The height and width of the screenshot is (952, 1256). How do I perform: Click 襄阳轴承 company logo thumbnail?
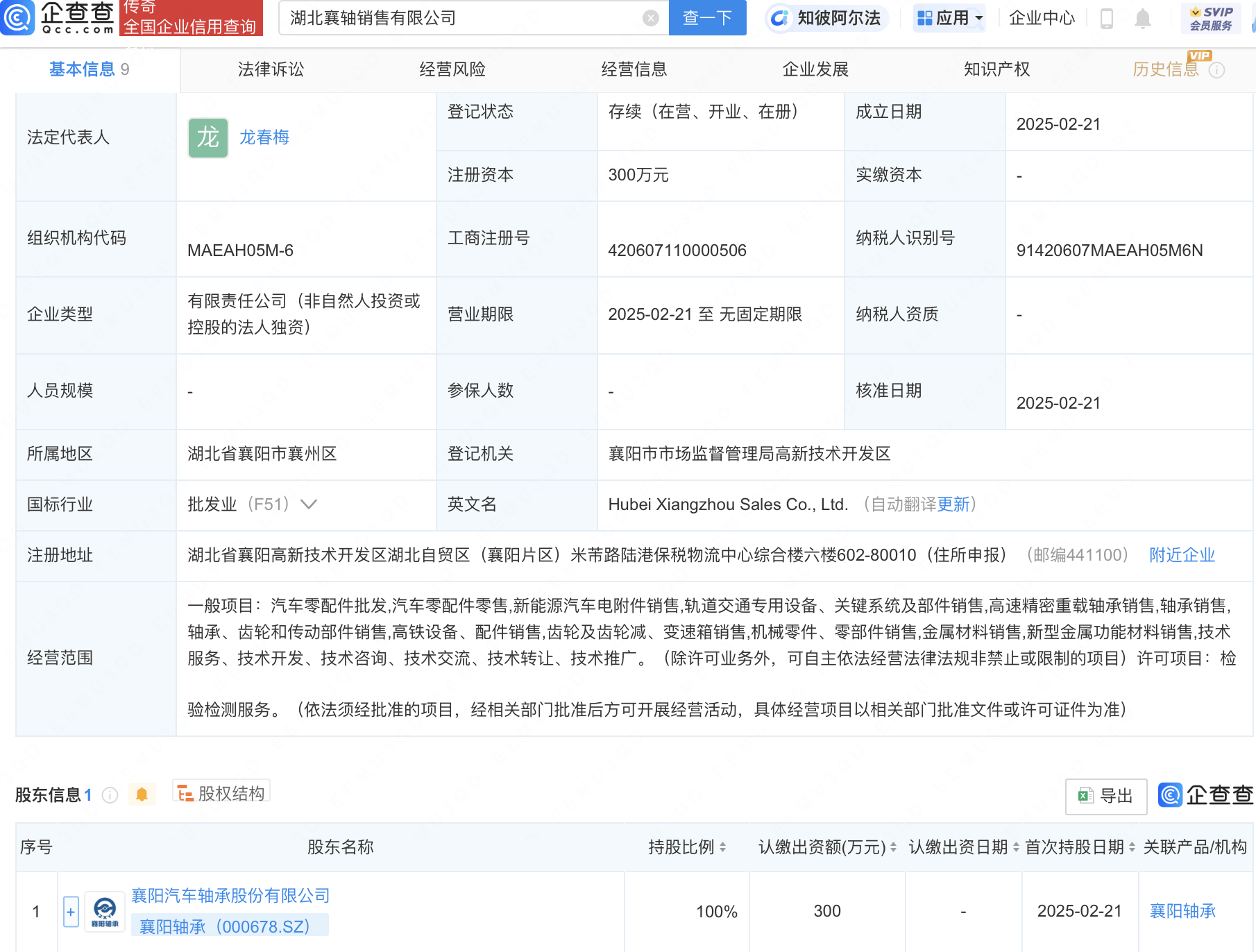click(105, 912)
